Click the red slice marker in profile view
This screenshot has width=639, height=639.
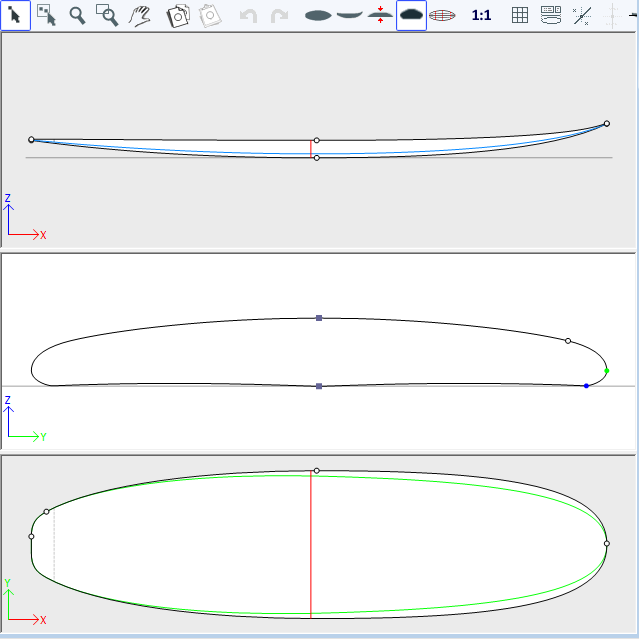(311, 149)
